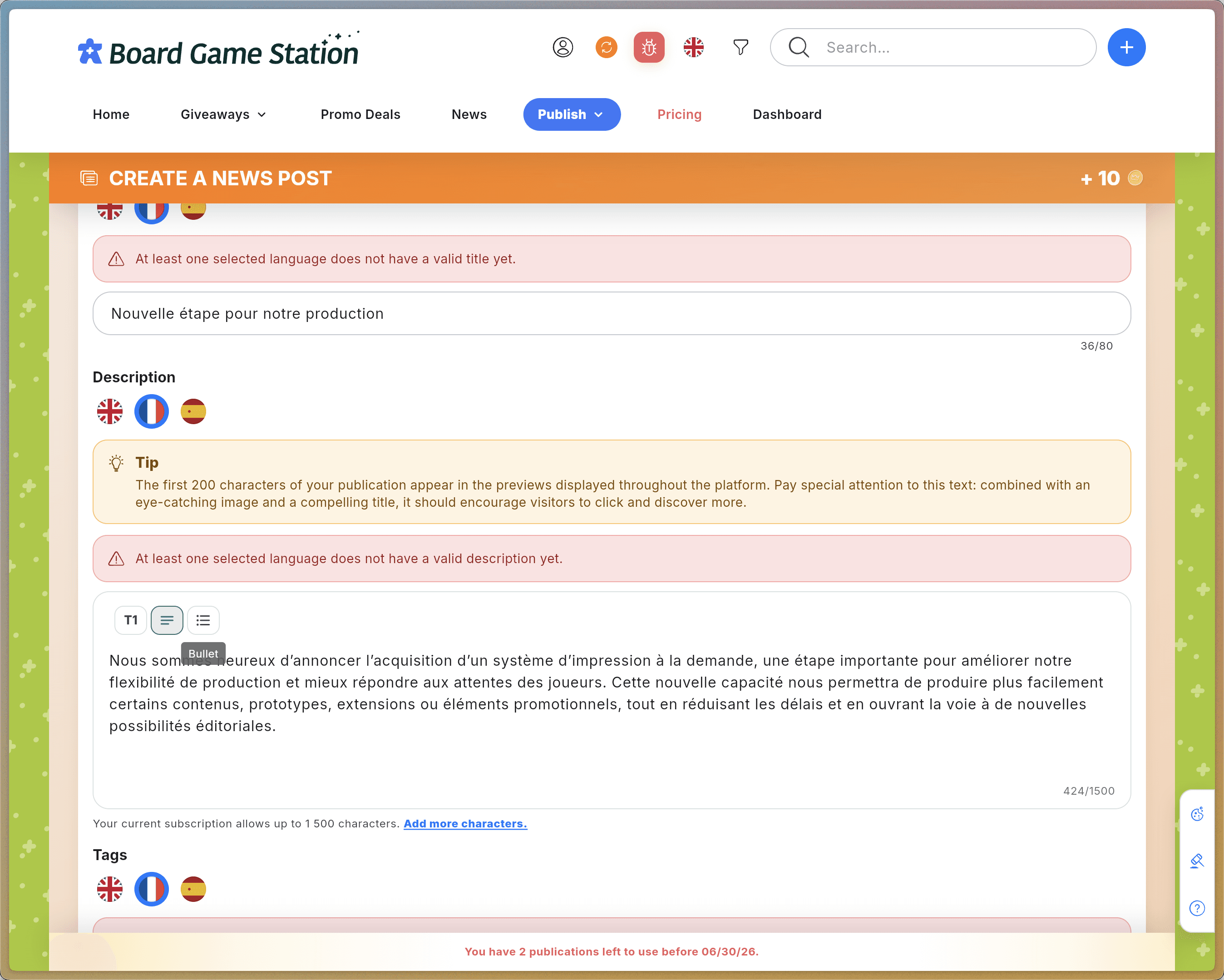Image resolution: width=1224 pixels, height=980 pixels.
Task: Open the Dashboard nav item
Action: point(787,114)
